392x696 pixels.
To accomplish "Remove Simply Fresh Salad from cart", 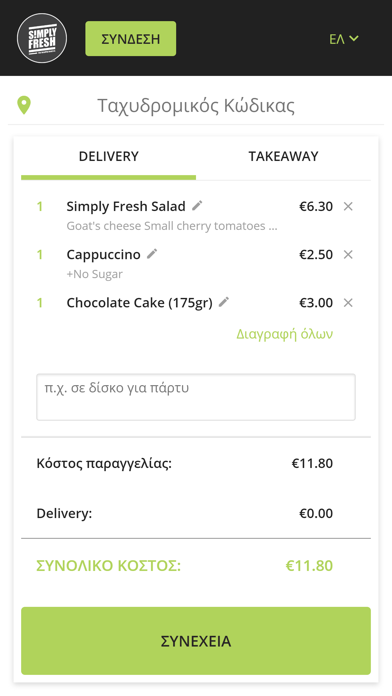I will pos(348,206).
